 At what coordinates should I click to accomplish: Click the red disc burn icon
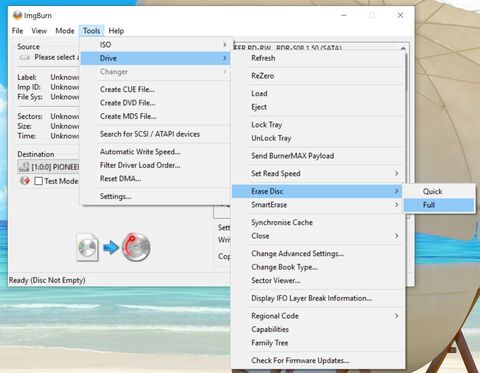136,247
